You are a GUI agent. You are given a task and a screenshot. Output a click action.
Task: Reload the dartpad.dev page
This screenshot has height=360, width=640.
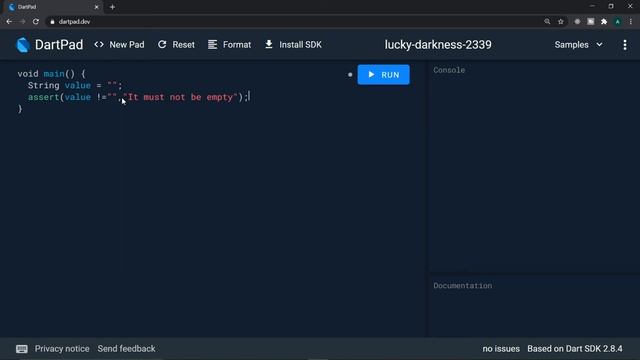pyautogui.click(x=36, y=22)
